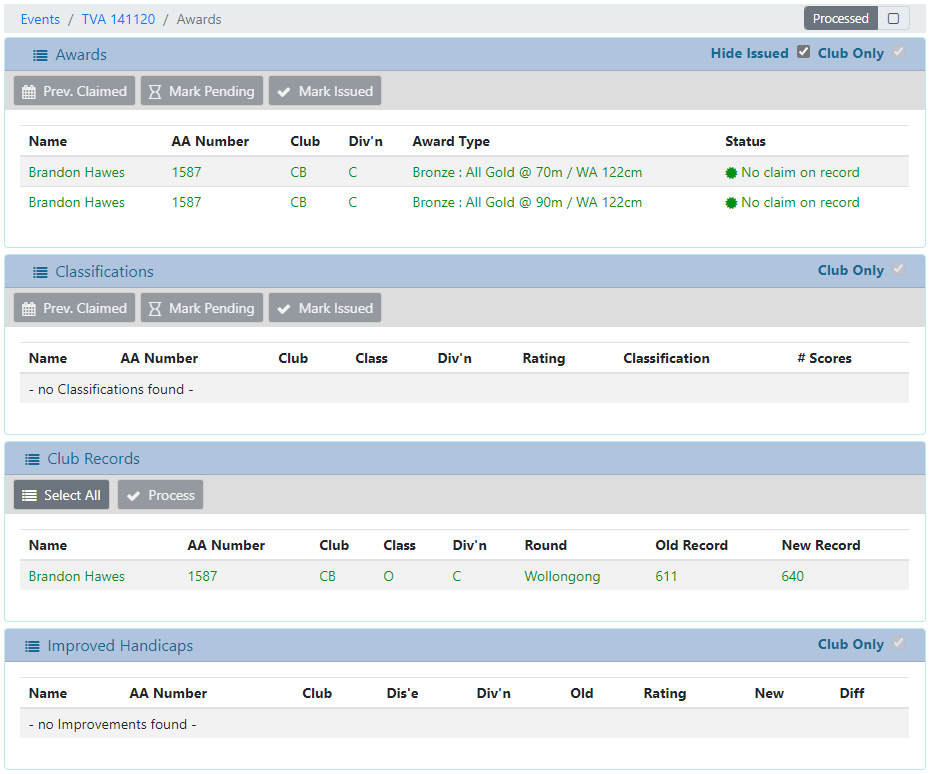
Task: Click Mark Pending button in Awards panel
Action: coord(201,91)
